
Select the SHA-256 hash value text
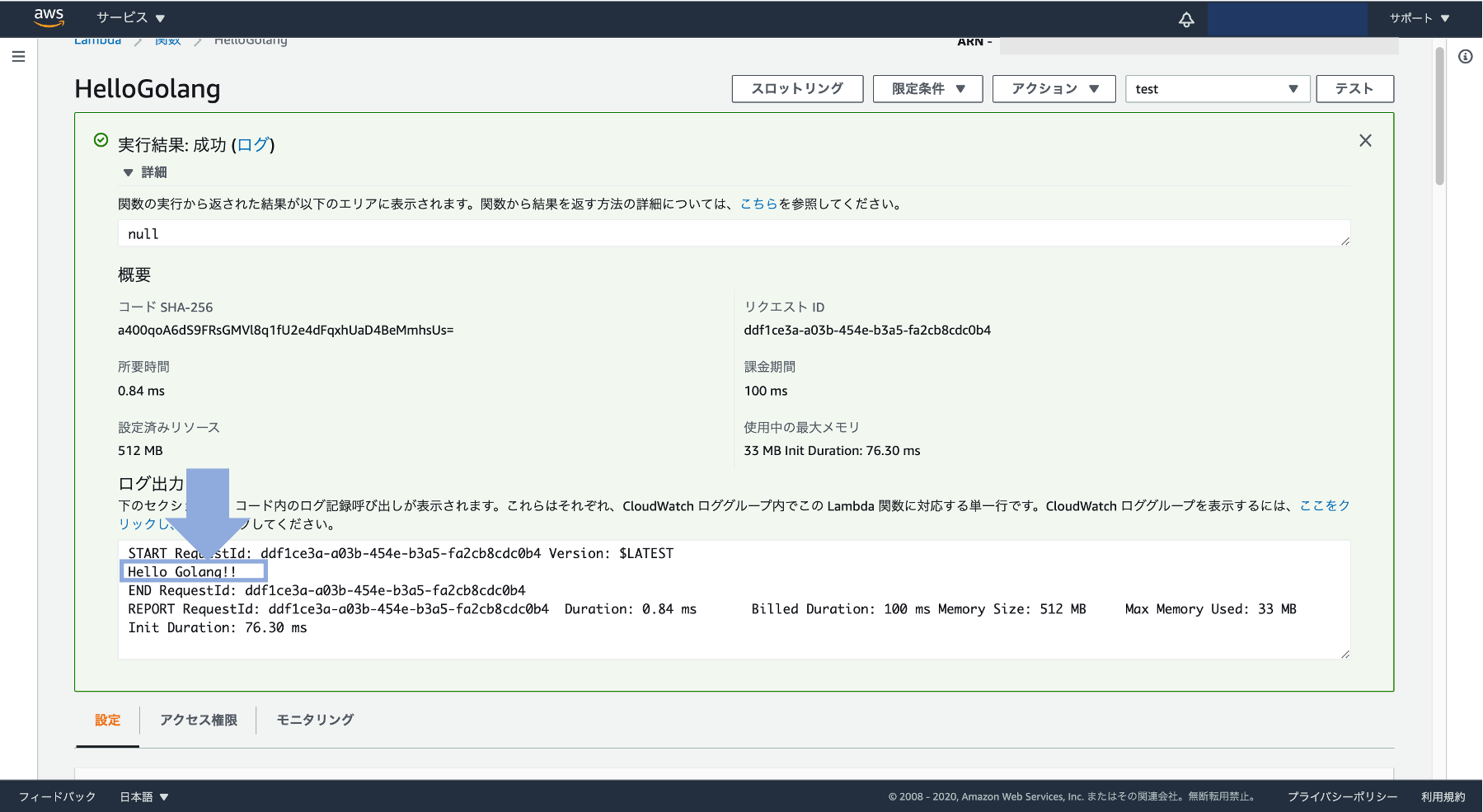(x=285, y=331)
